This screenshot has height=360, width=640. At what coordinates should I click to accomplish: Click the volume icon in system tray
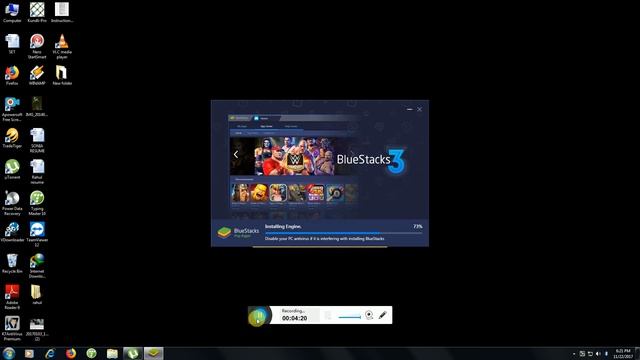point(598,354)
